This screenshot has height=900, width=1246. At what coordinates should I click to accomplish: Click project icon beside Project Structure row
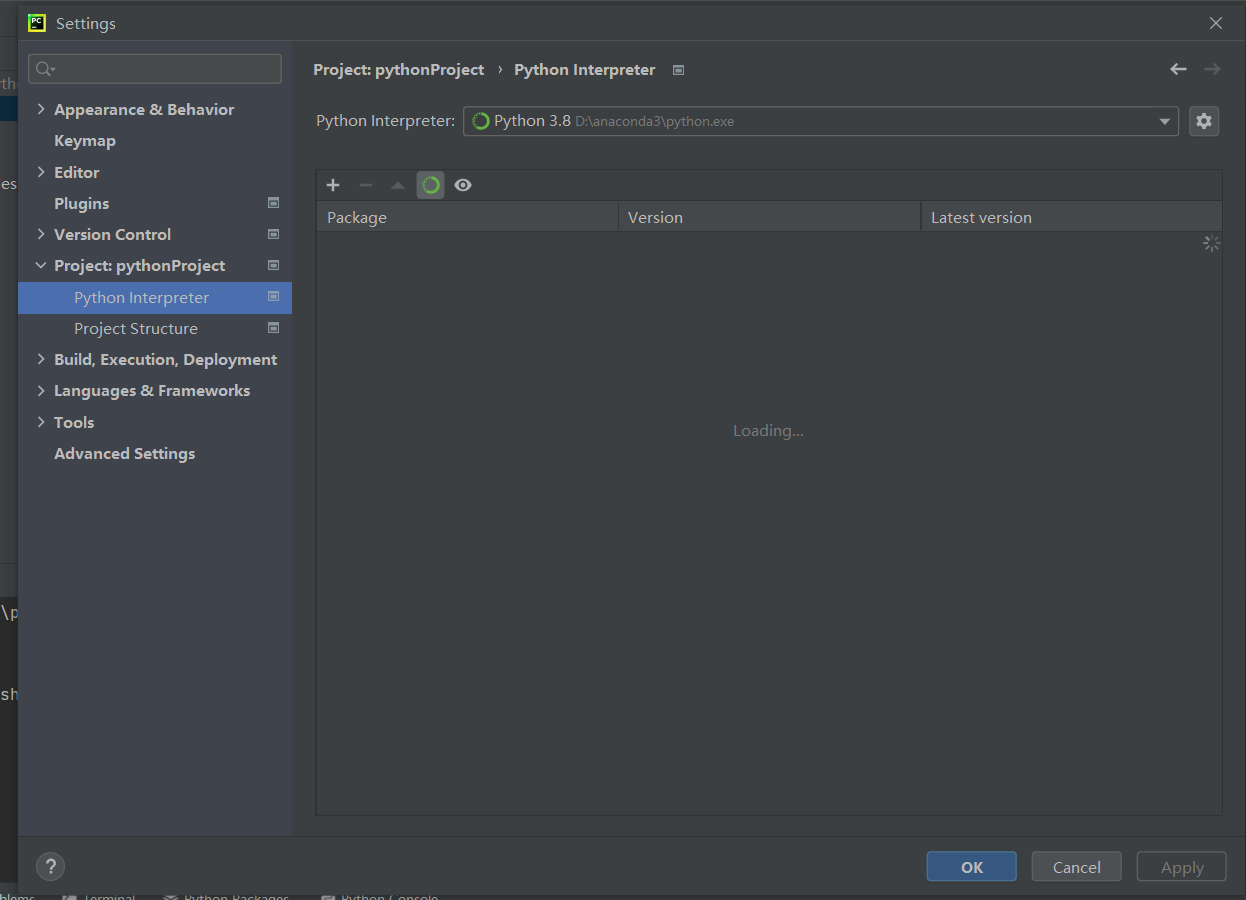[x=273, y=328]
